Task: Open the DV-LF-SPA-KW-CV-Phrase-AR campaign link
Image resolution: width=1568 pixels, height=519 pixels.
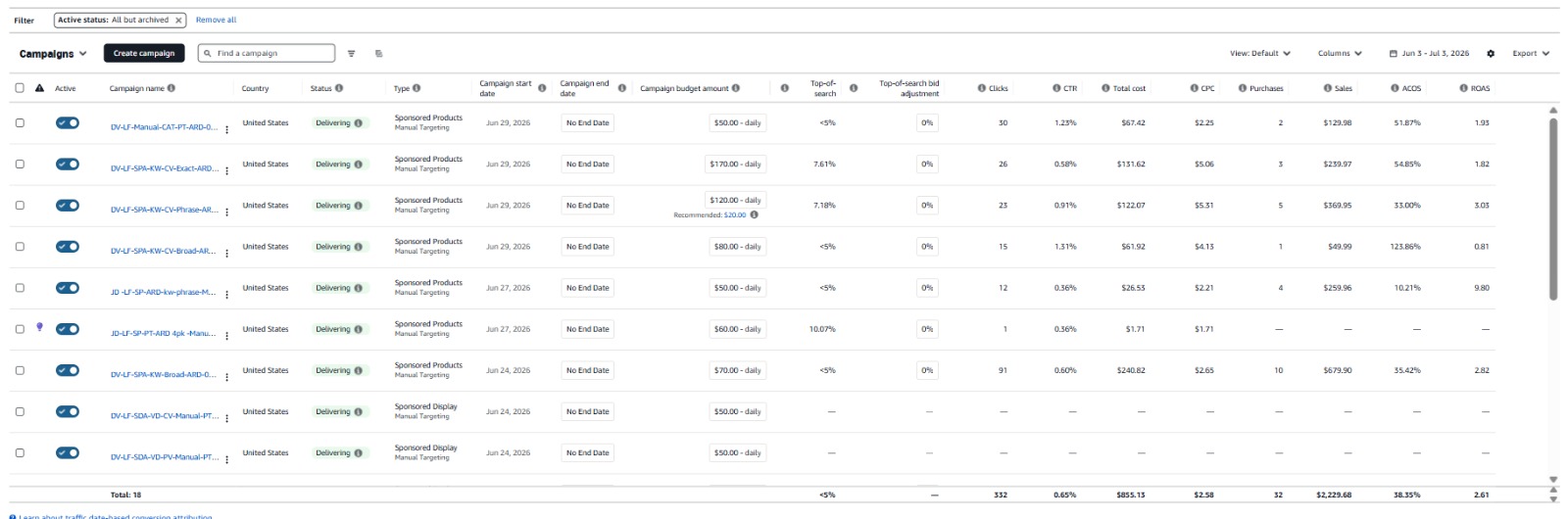Action: [x=164, y=210]
